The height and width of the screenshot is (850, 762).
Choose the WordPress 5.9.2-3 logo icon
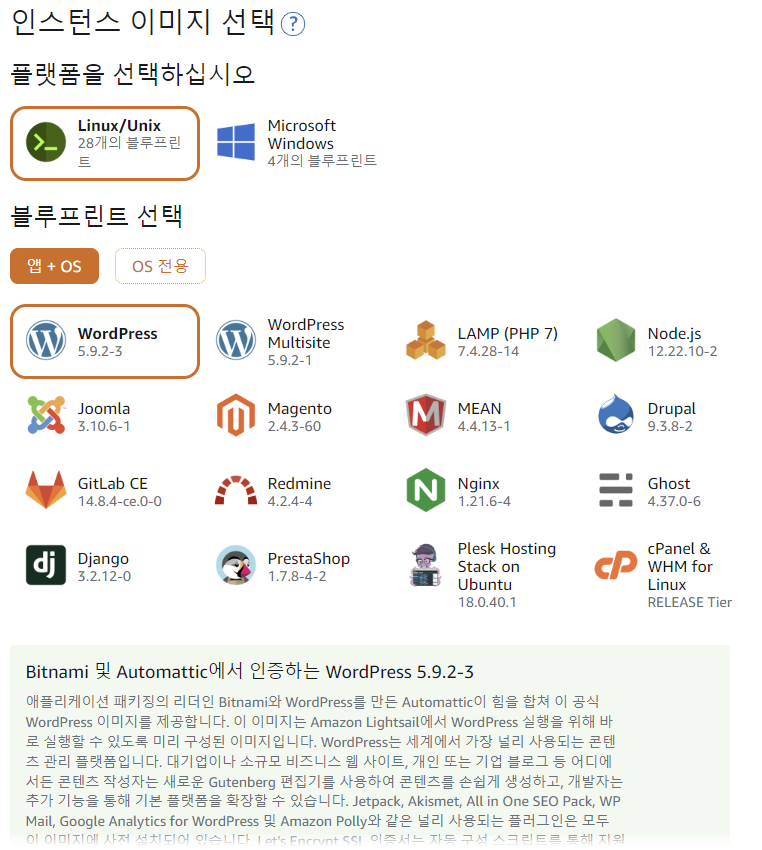tap(46, 340)
